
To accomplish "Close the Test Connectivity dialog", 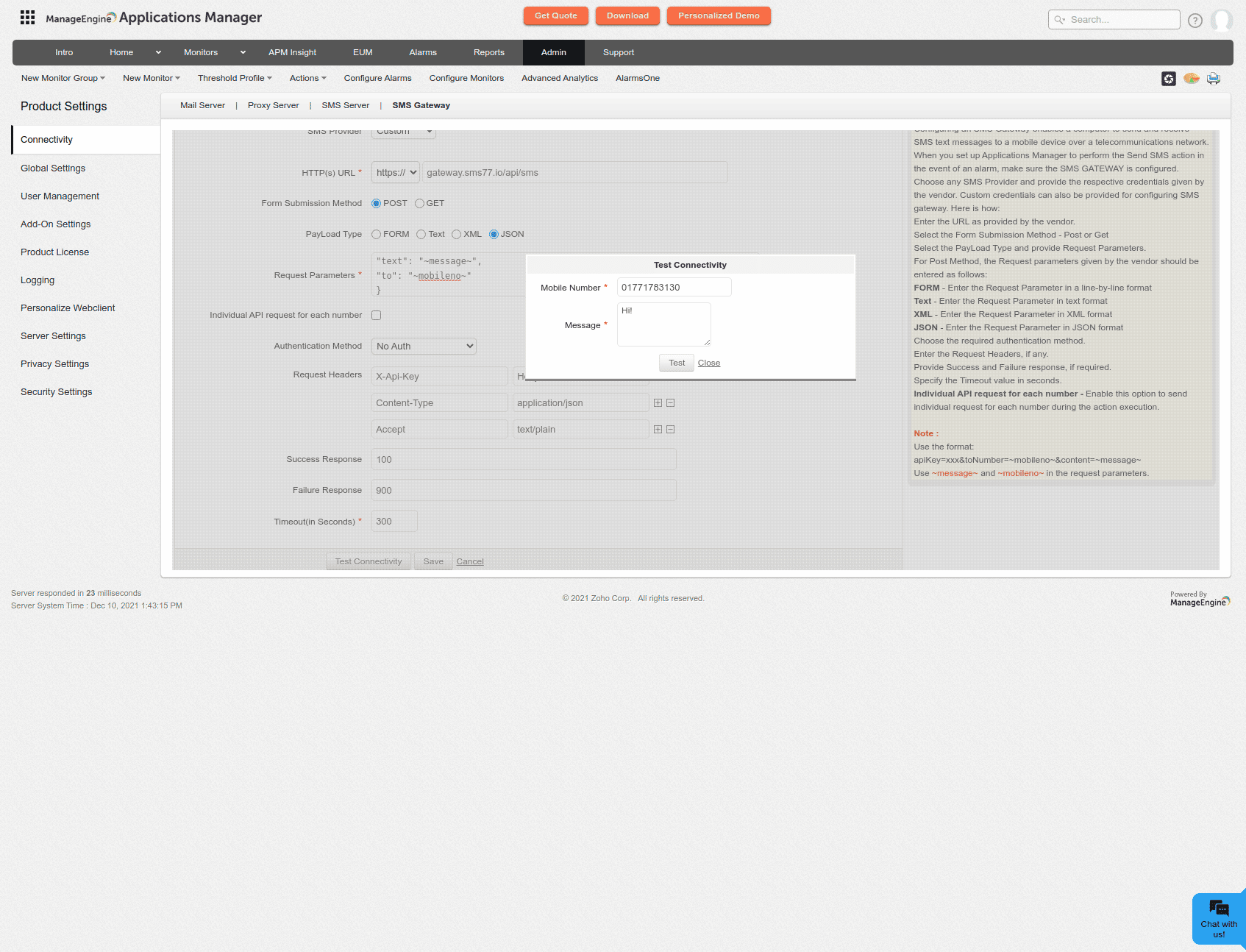I will tap(708, 363).
